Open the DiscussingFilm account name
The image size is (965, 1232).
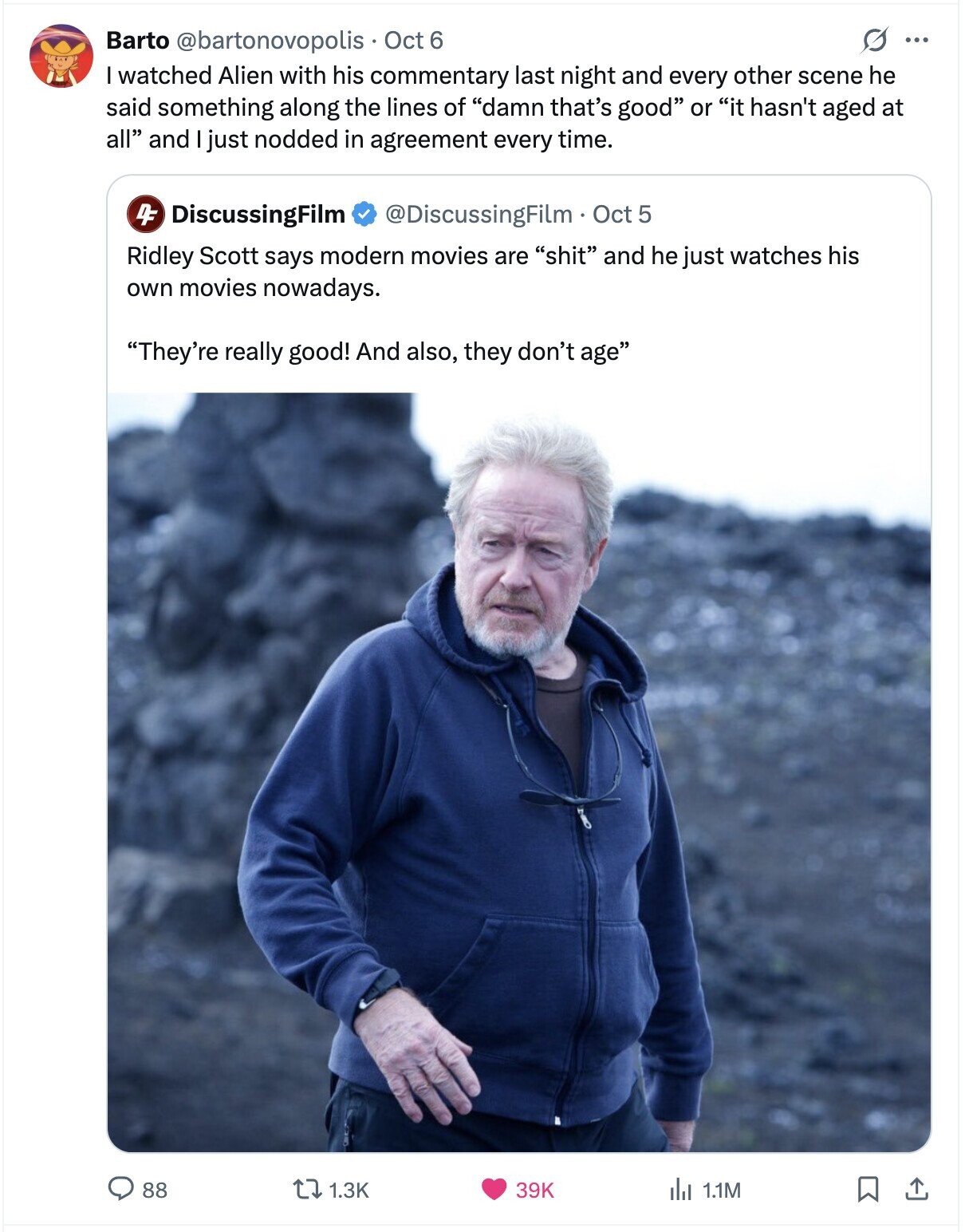258,214
